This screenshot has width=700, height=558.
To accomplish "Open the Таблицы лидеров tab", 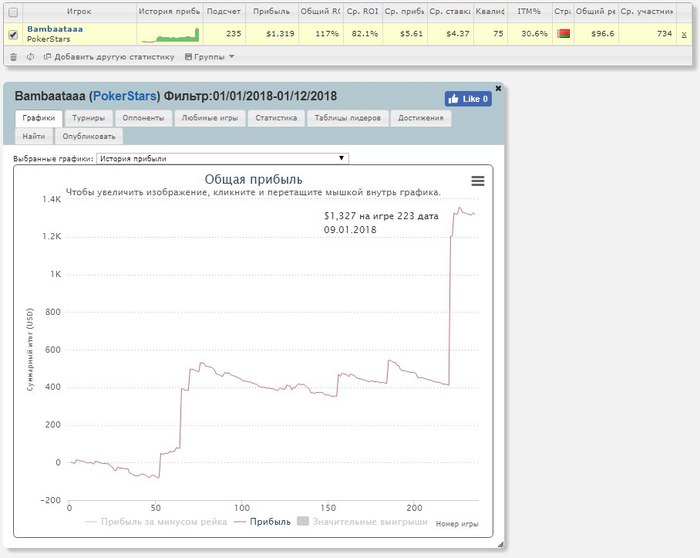I will (347, 118).
